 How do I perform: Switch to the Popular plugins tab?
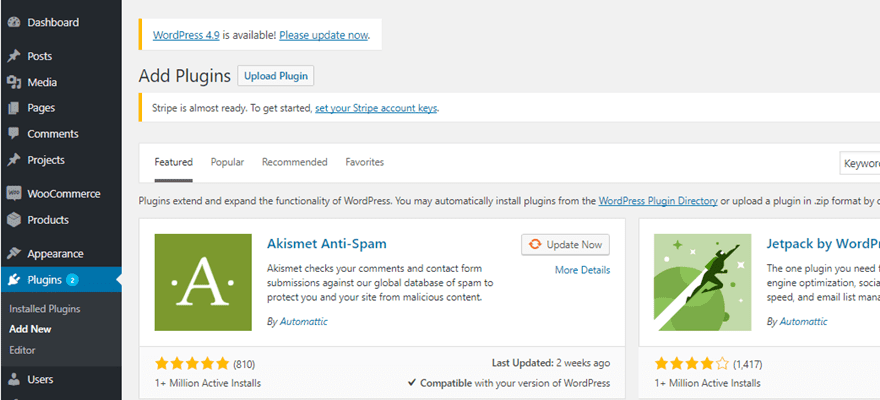coord(227,162)
